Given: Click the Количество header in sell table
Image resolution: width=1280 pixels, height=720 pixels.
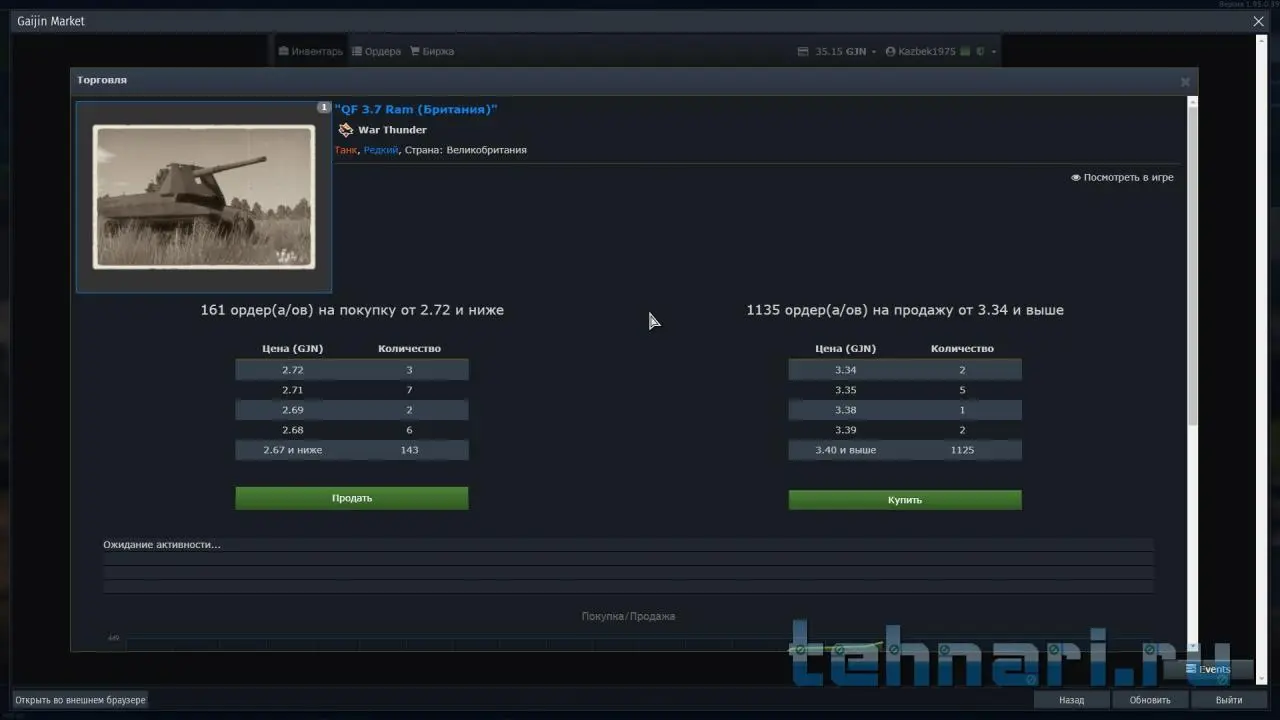Looking at the screenshot, I should point(962,349).
